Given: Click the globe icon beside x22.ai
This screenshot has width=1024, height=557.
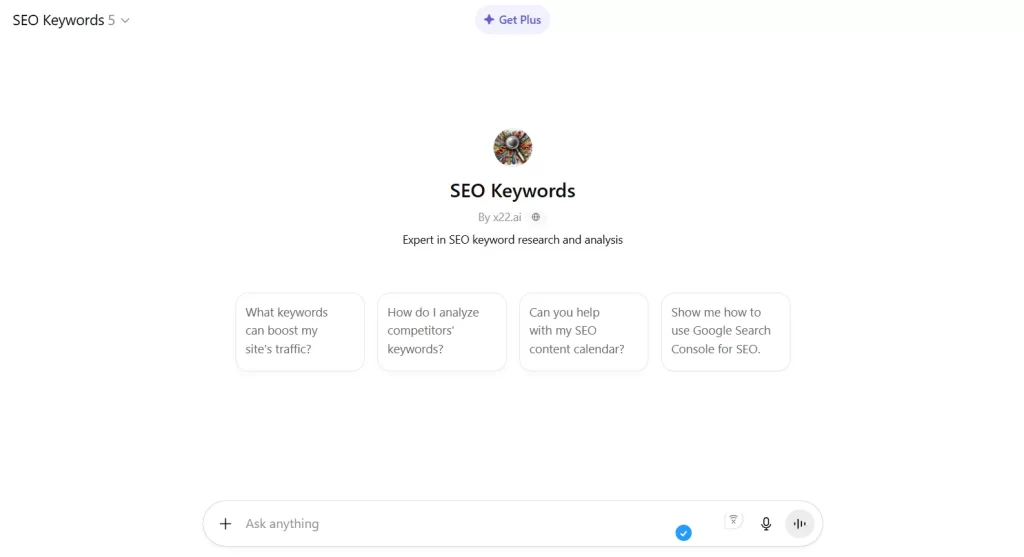Looking at the screenshot, I should pos(536,217).
